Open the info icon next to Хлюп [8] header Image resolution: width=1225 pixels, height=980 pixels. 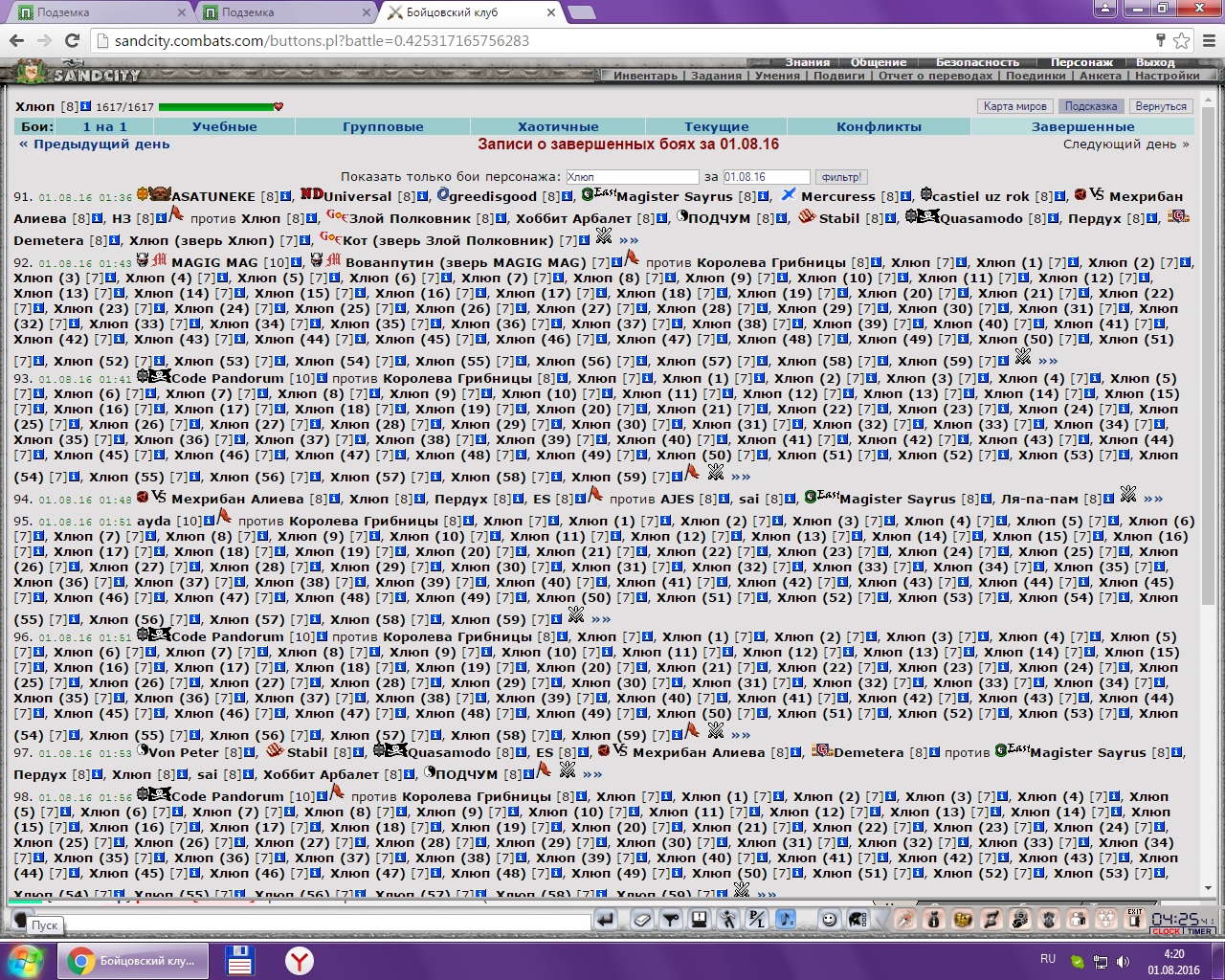pyautogui.click(x=86, y=106)
